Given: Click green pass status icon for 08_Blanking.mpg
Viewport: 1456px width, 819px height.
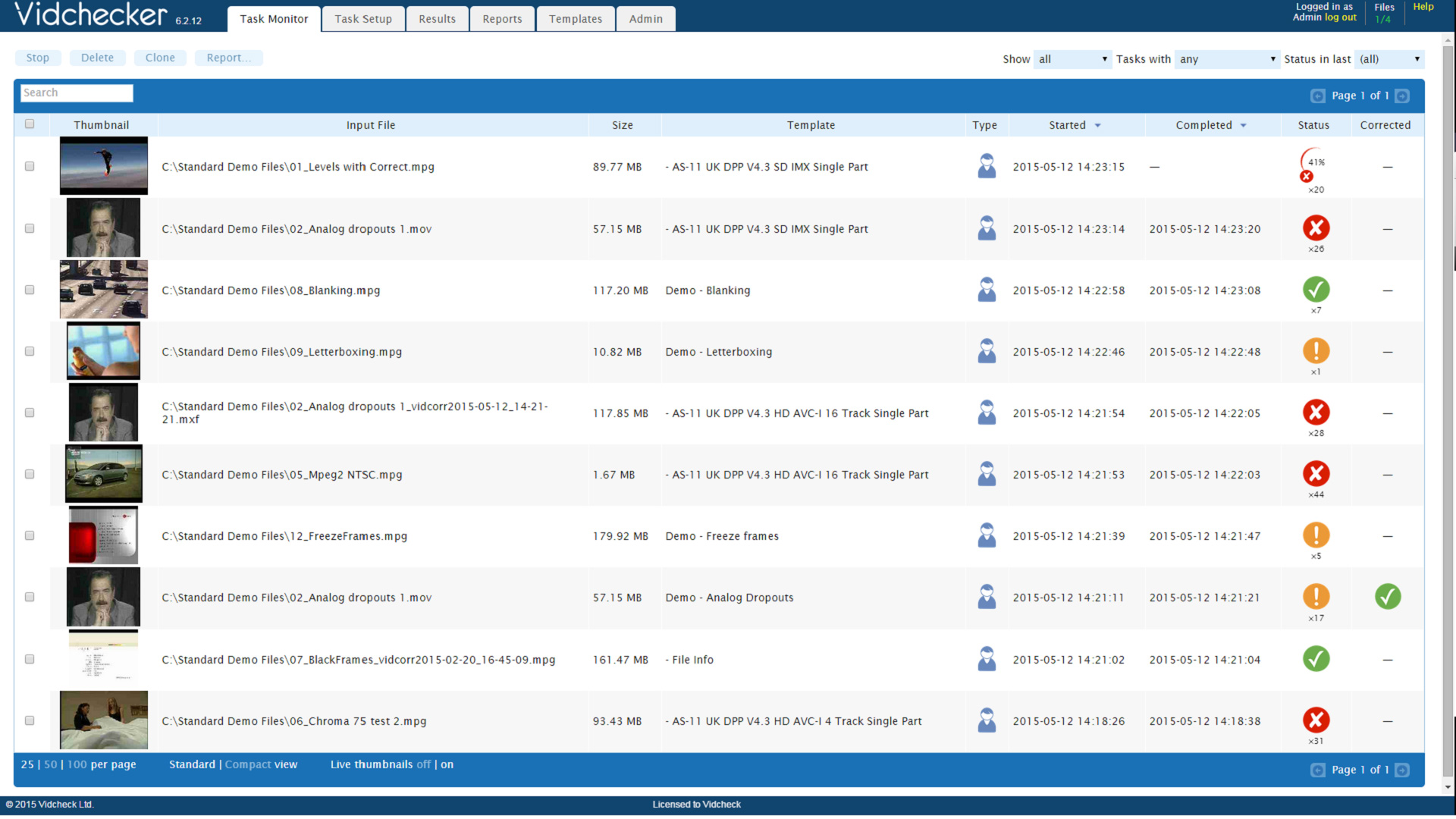Looking at the screenshot, I should [1316, 290].
